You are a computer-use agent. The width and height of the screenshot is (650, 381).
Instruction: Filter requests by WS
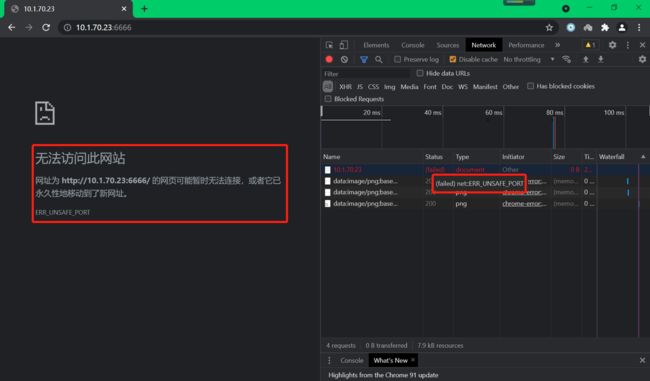coord(463,87)
